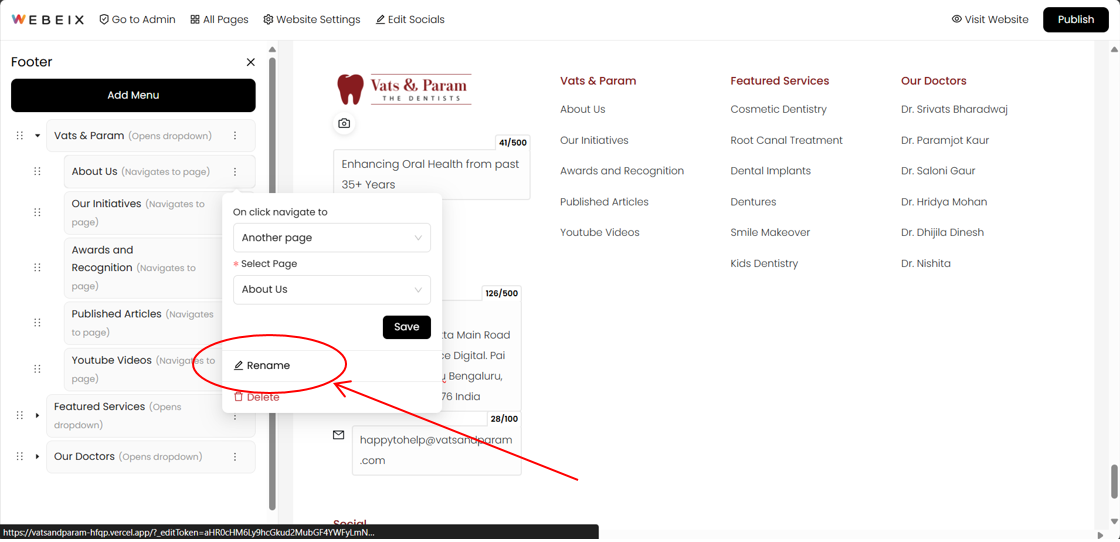This screenshot has height=542, width=1120.
Task: Click the Featured Services column heading
Action: [x=779, y=81]
